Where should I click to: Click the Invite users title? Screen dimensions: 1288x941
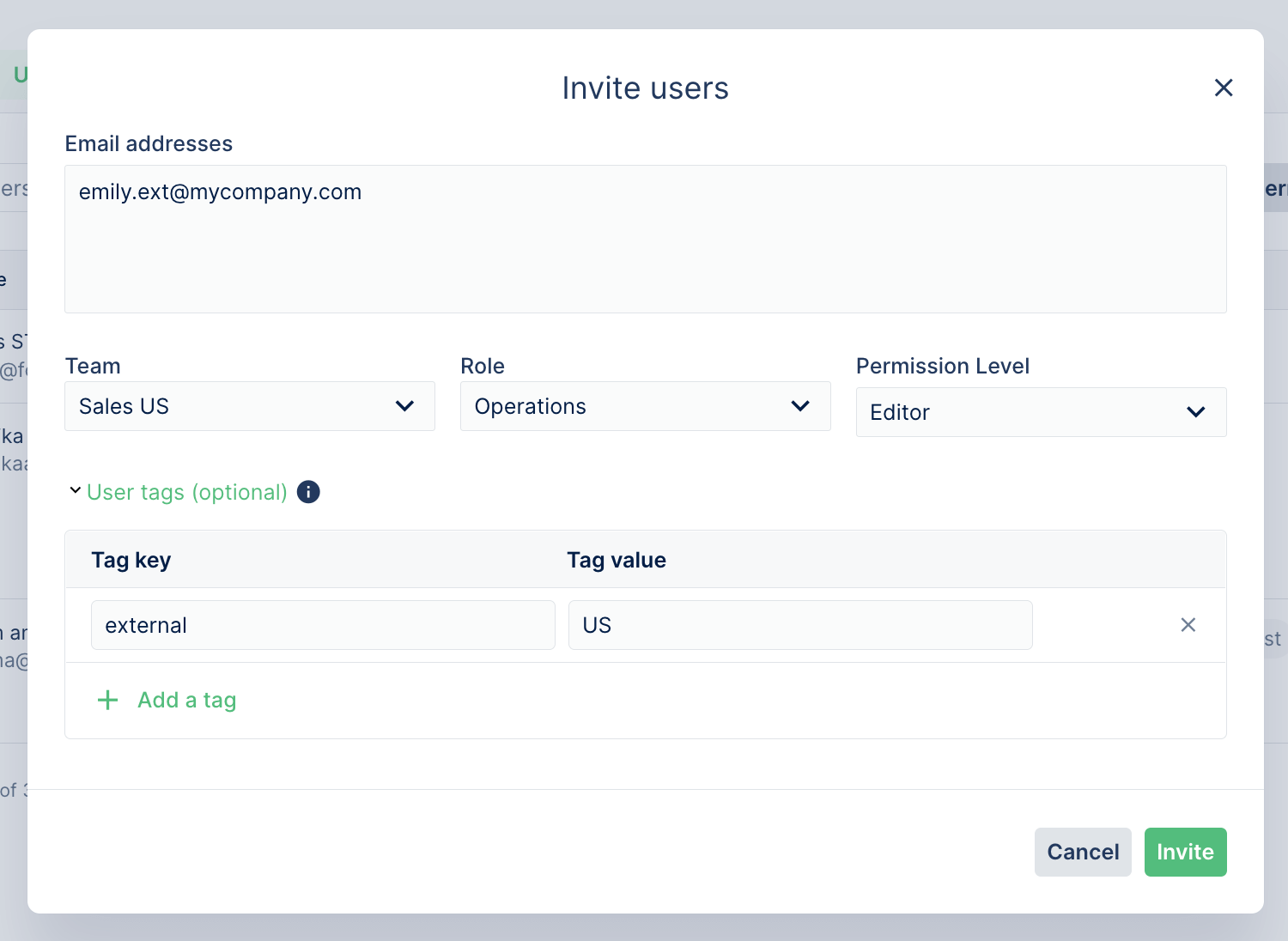tap(646, 88)
